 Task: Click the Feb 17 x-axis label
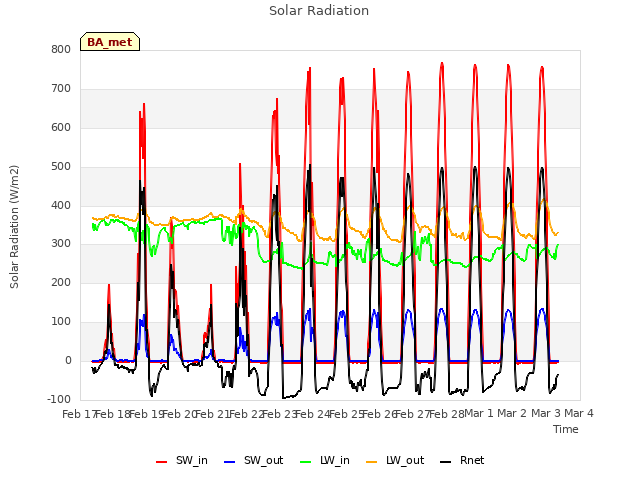click(x=79, y=414)
